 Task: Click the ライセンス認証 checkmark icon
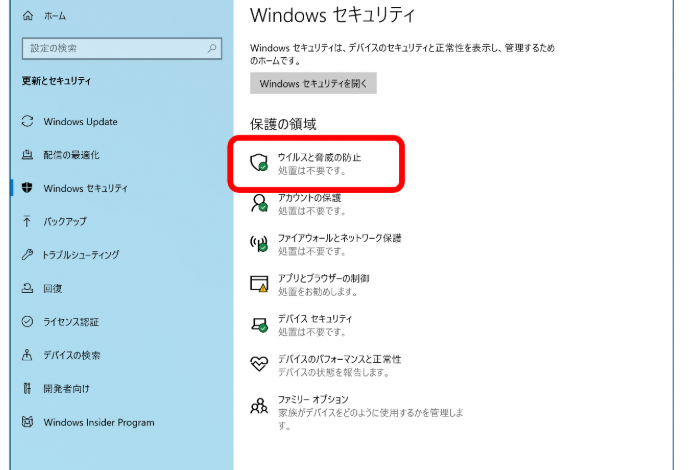[x=27, y=322]
